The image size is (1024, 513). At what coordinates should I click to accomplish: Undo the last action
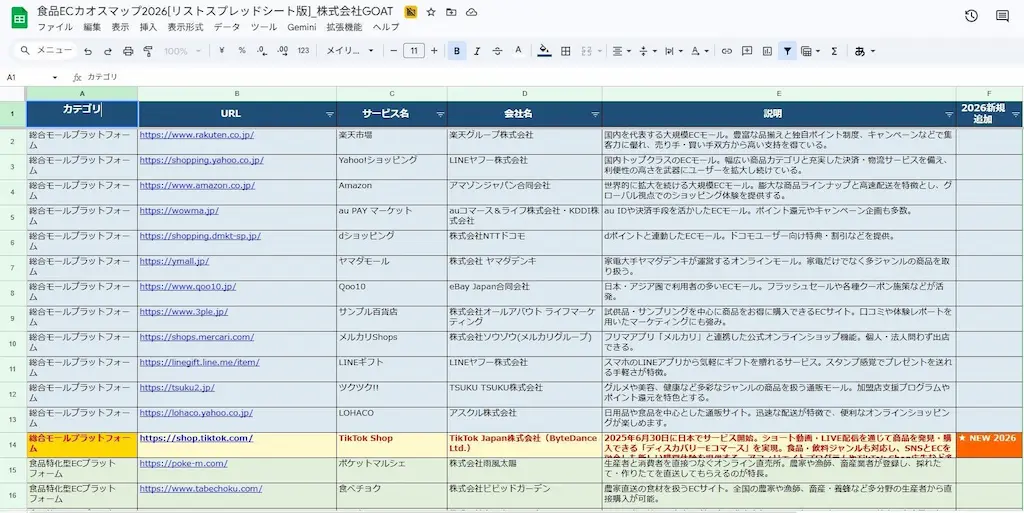point(88,51)
